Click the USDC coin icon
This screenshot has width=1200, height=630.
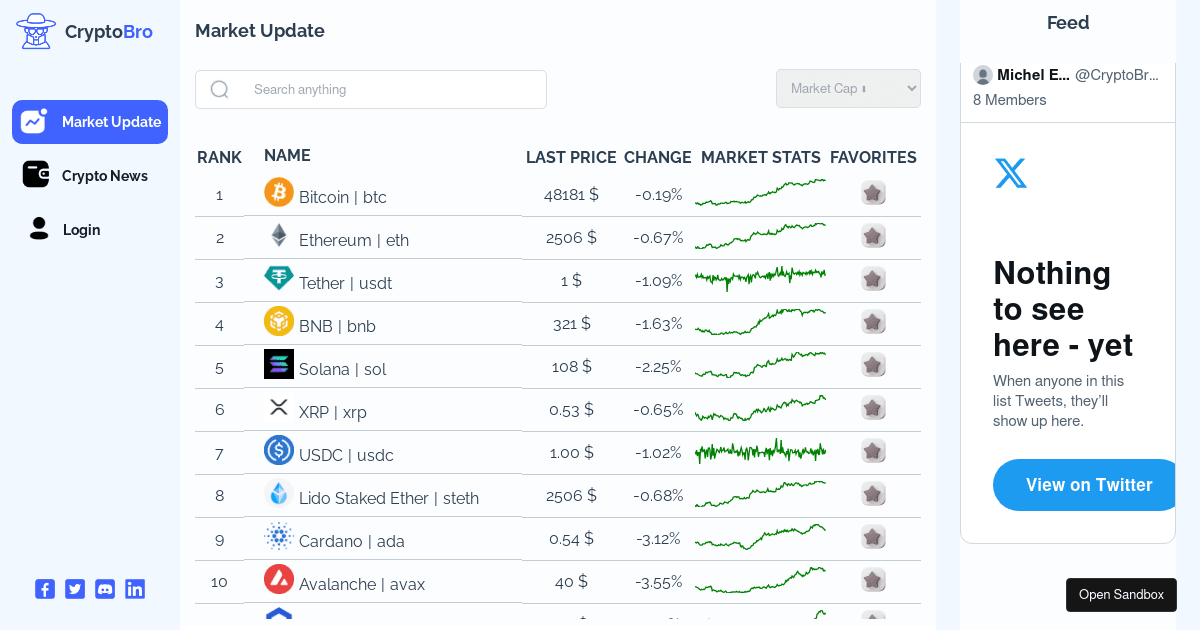[x=279, y=450]
